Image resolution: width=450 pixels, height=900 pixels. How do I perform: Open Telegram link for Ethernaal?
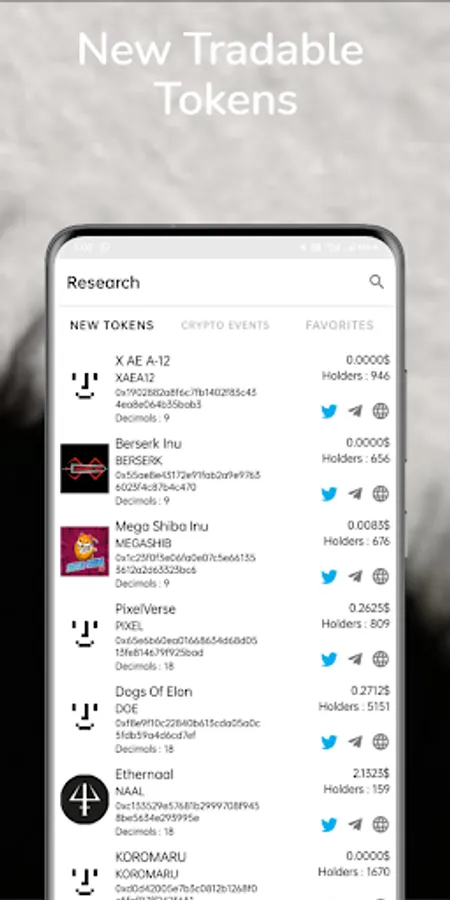tap(355, 824)
